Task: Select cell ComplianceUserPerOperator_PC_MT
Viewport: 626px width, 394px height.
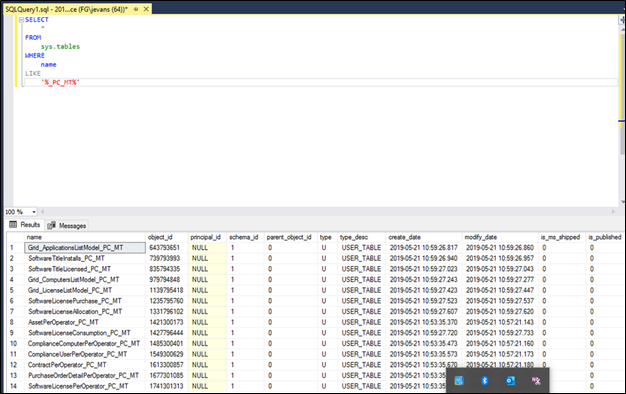Action: pyautogui.click(x=85, y=354)
